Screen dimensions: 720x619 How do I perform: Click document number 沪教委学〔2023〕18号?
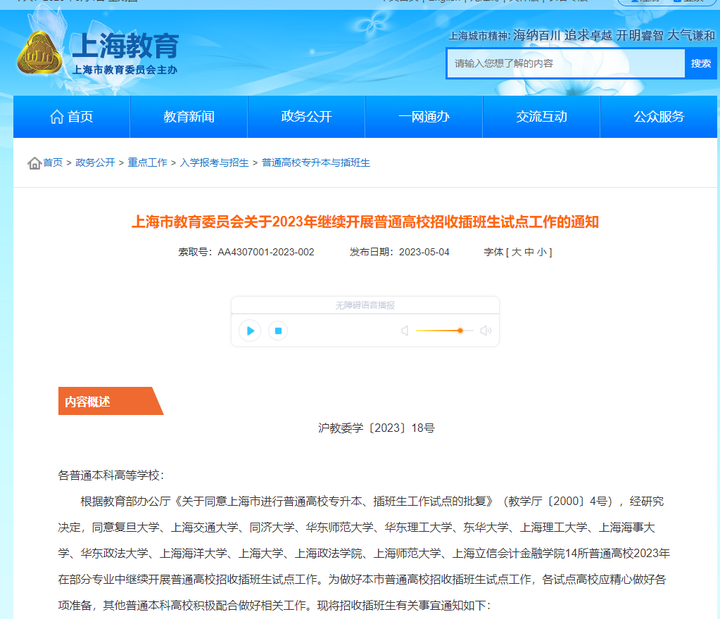click(376, 428)
